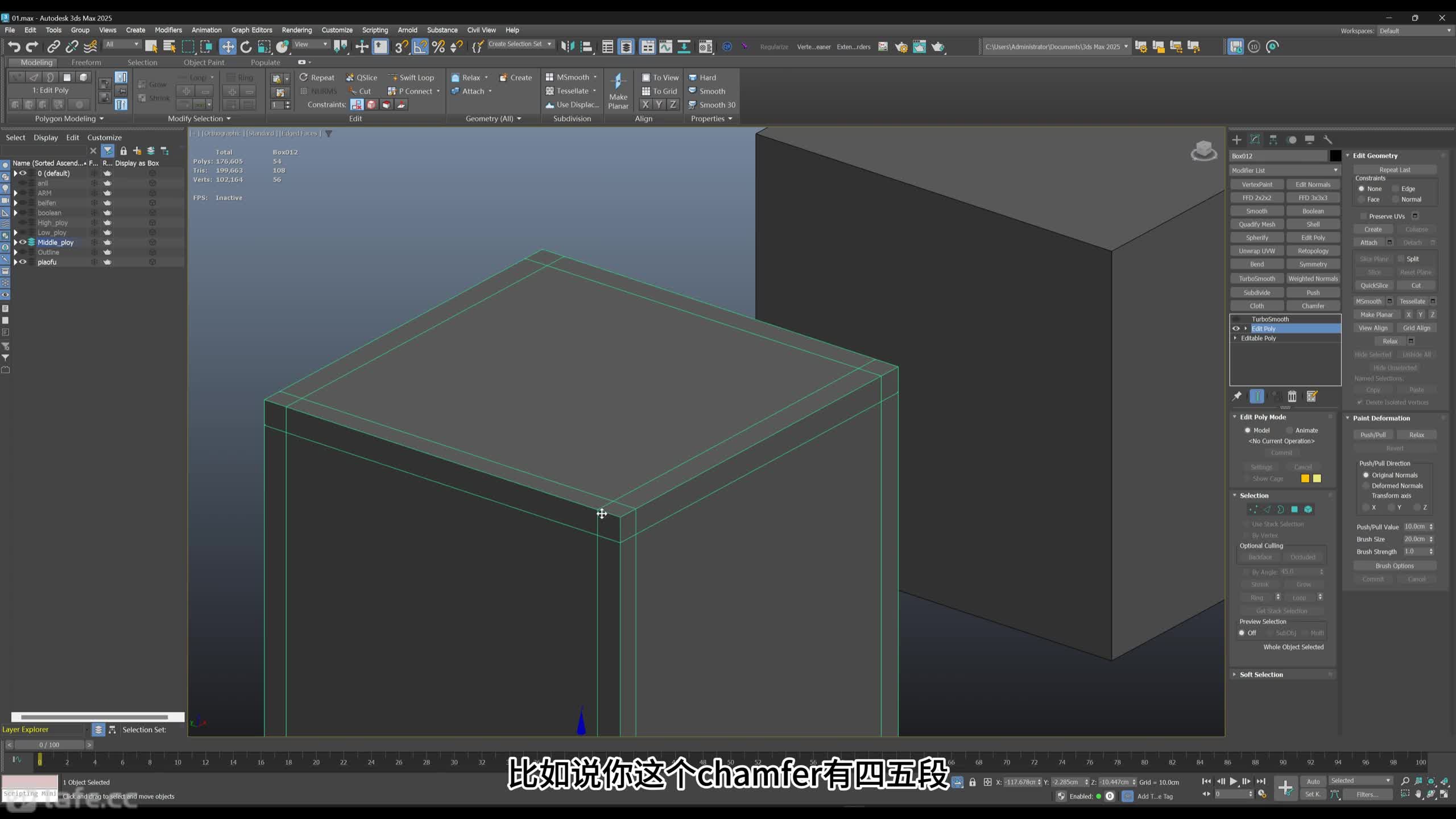The height and width of the screenshot is (819, 1456).
Task: Open the Create command panel tab
Action: (x=1236, y=140)
